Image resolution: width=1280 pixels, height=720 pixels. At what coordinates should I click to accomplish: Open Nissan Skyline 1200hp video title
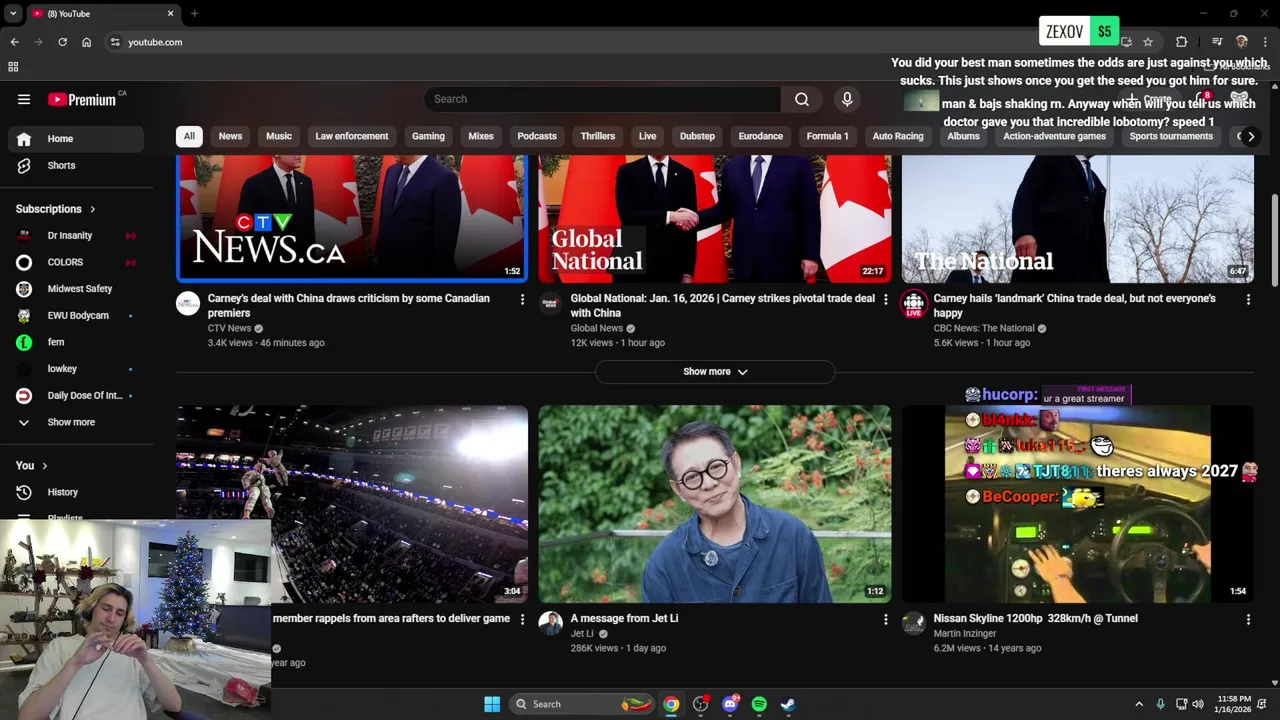pos(1035,618)
